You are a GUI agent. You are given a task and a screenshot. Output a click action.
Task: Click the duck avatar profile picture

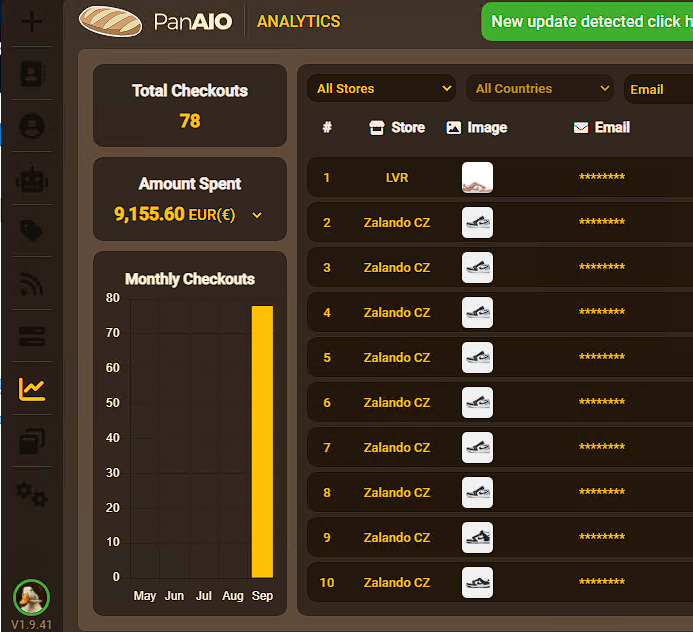[31, 598]
